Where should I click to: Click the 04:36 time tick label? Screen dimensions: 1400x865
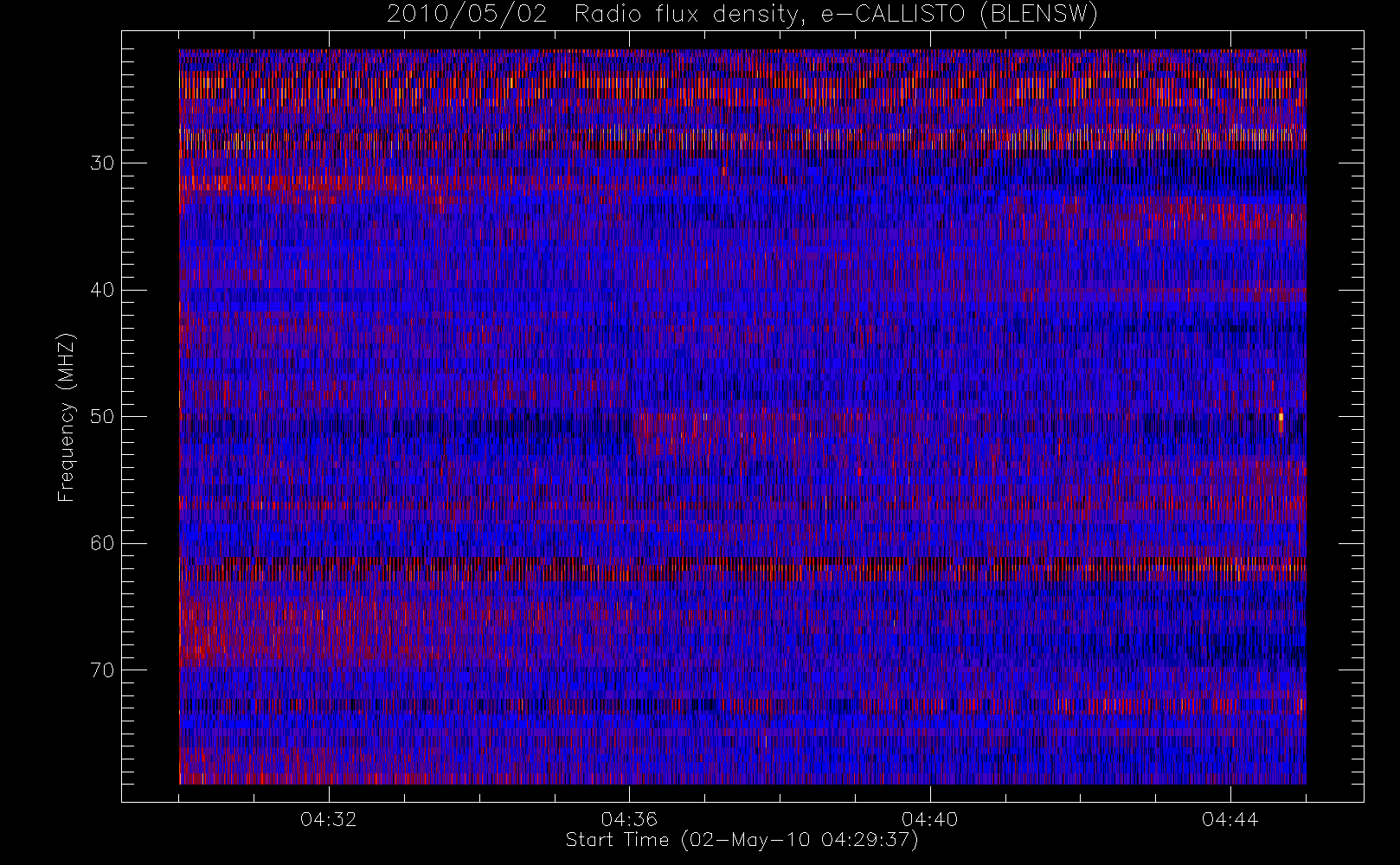[629, 819]
